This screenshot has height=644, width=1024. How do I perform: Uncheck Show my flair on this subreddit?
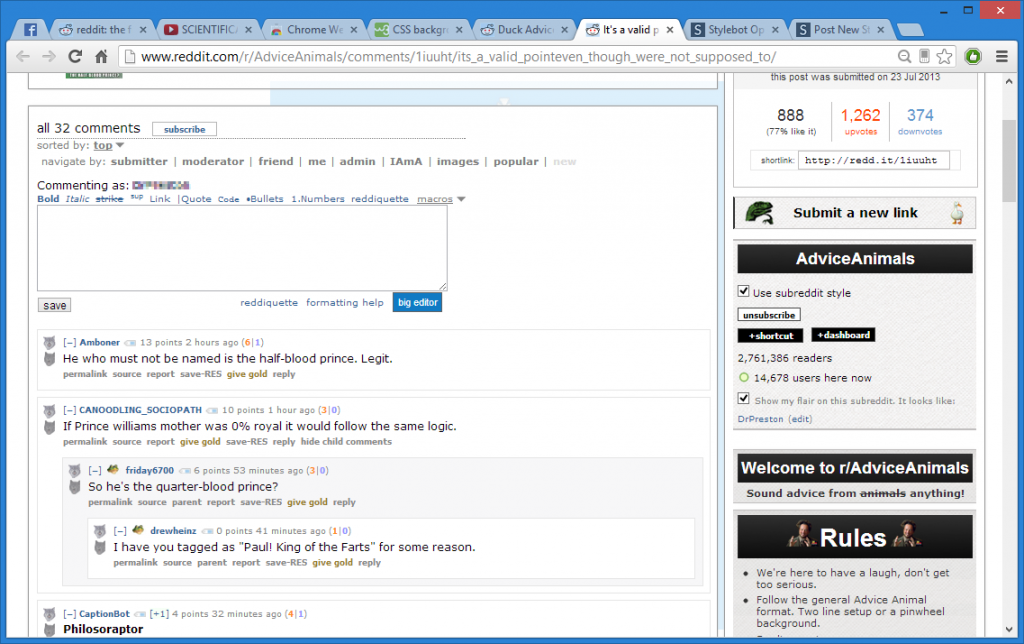click(743, 398)
